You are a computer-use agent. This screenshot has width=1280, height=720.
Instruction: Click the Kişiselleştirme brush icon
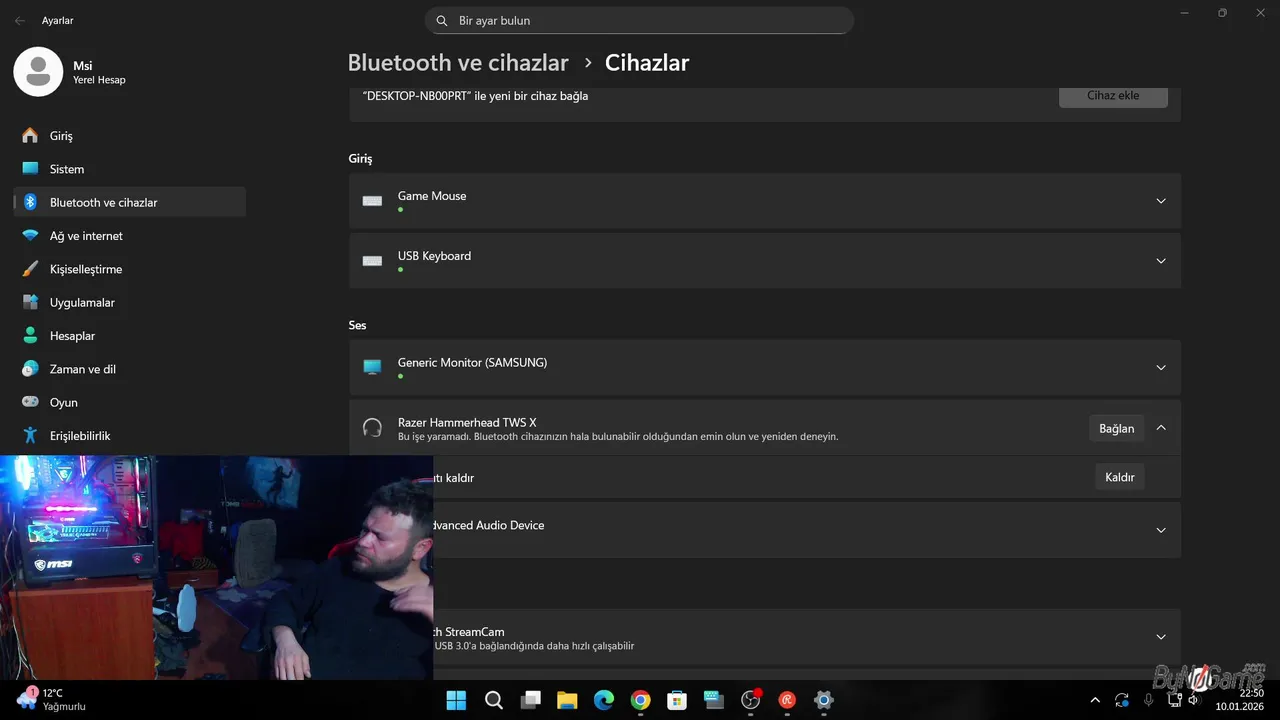tap(30, 269)
